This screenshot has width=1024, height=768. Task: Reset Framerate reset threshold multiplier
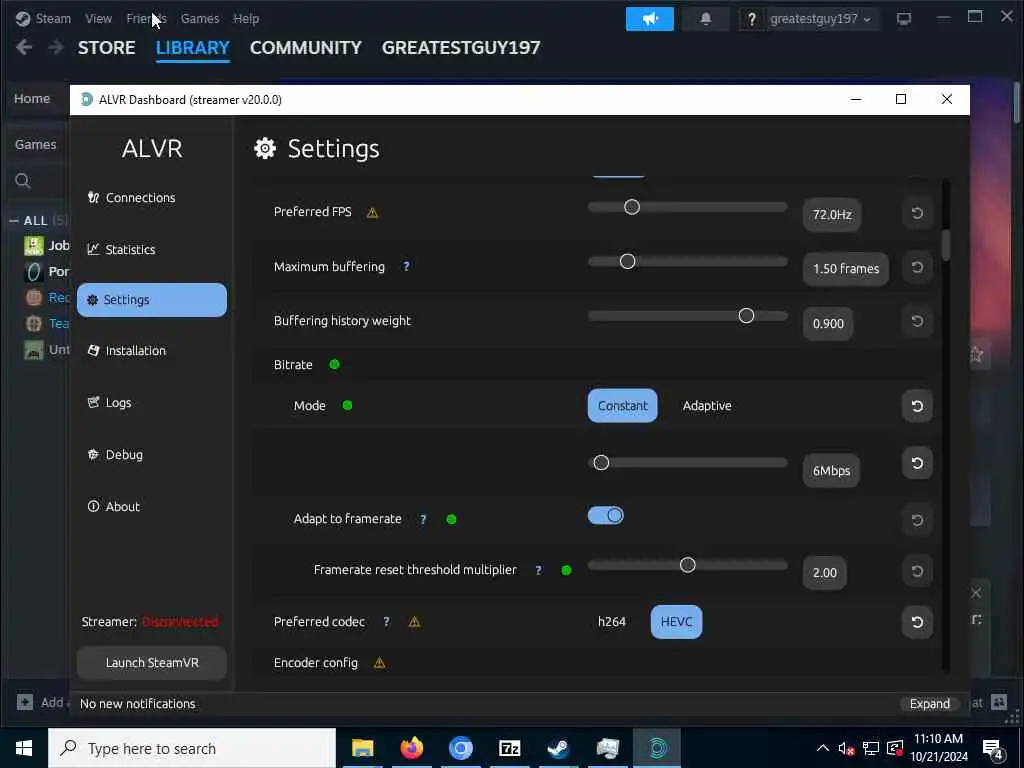917,571
